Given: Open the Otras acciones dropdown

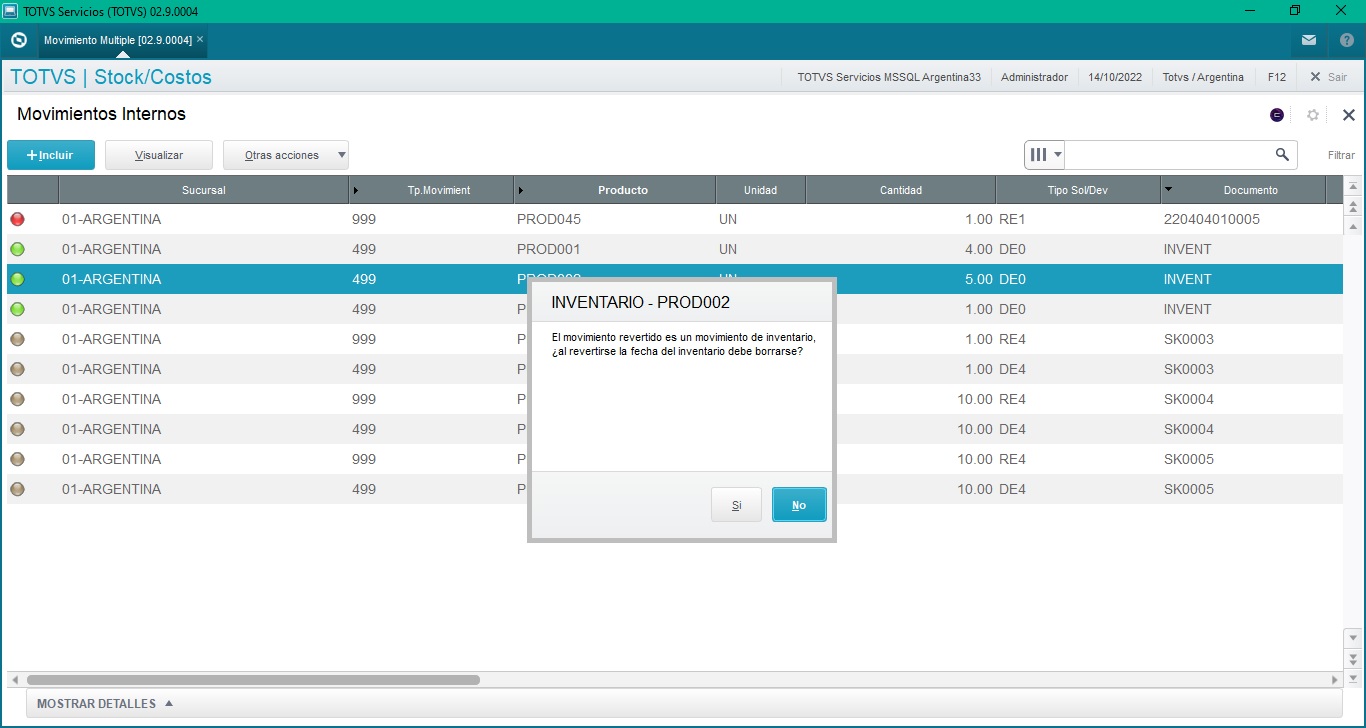Looking at the screenshot, I should point(286,155).
